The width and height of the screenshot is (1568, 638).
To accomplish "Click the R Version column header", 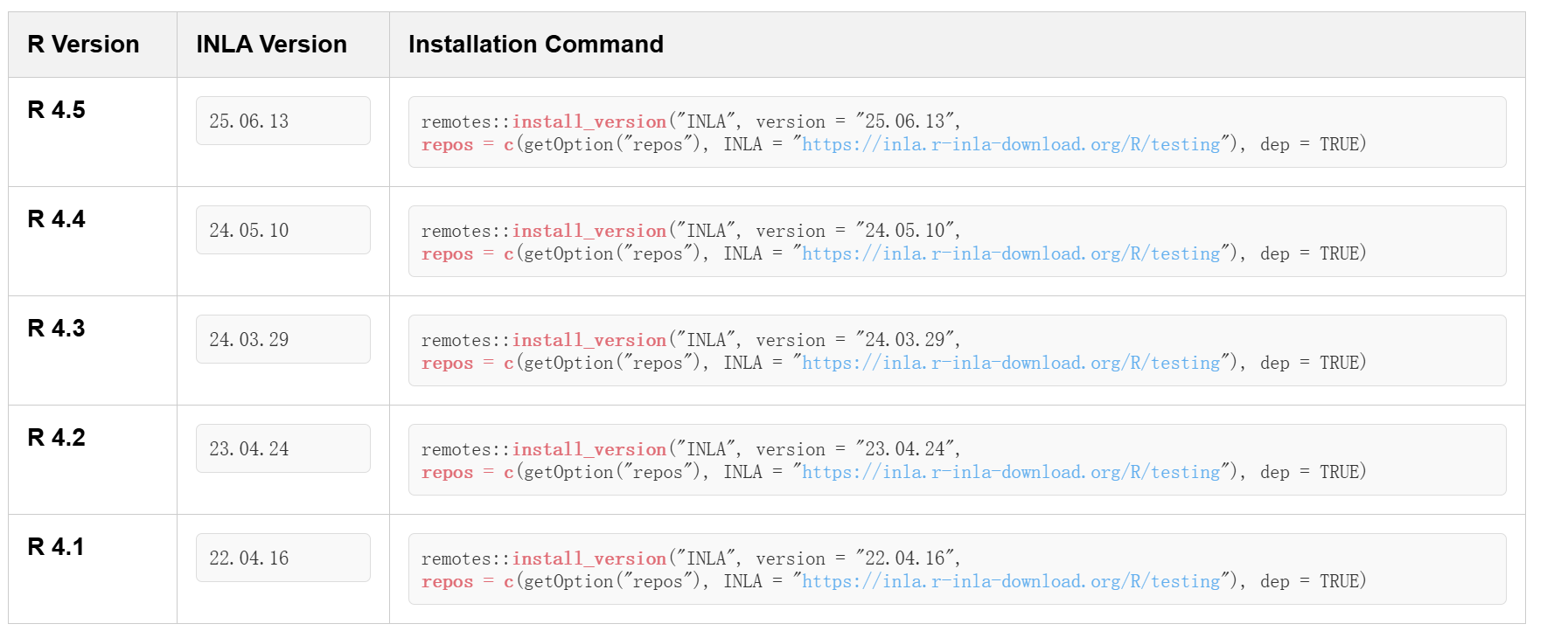I will coord(83,45).
